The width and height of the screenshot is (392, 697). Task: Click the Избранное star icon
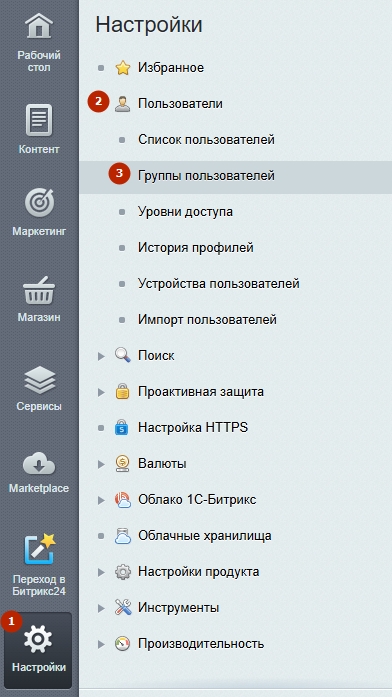tap(122, 68)
